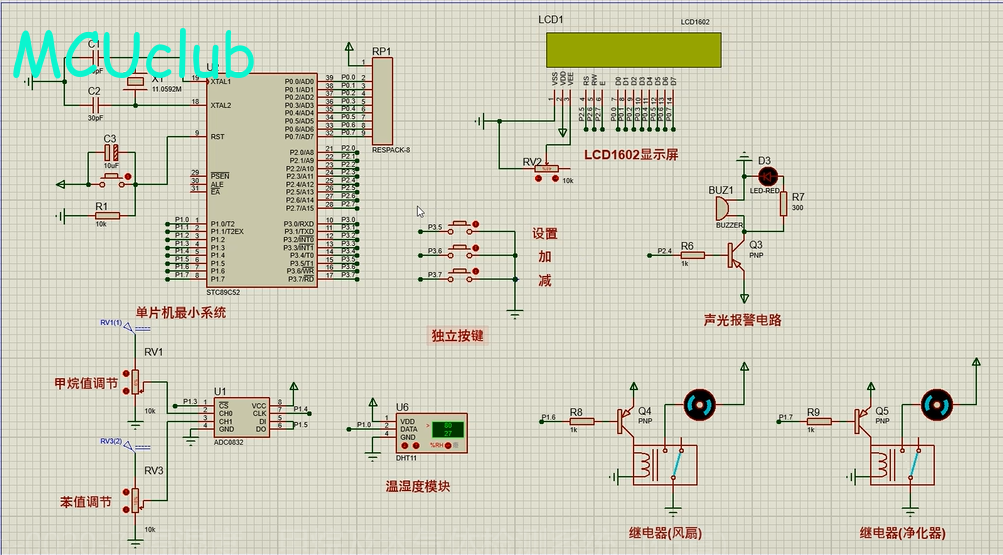1003x555 pixels.
Task: Click RV2 potentiometer's left red adjust dot
Action: click(x=540, y=179)
